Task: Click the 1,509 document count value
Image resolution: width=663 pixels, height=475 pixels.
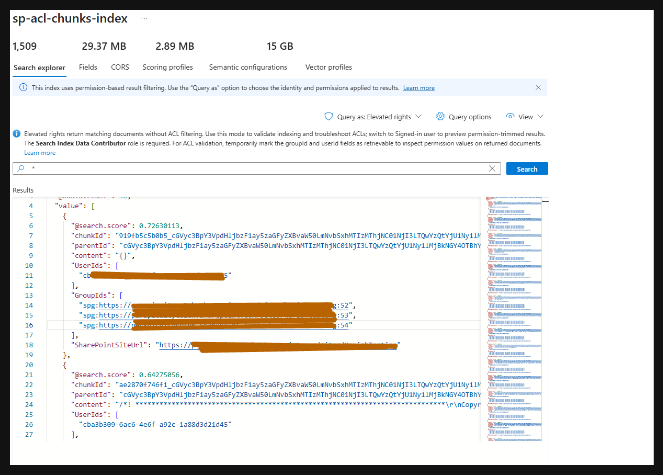Action: pos(25,46)
